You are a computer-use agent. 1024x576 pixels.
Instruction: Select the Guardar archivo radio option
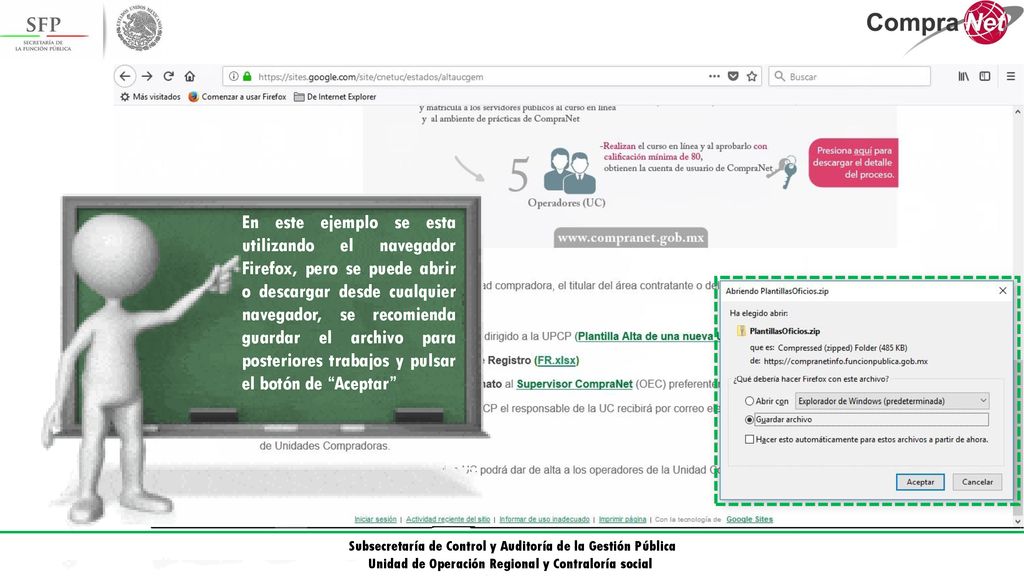(x=749, y=420)
